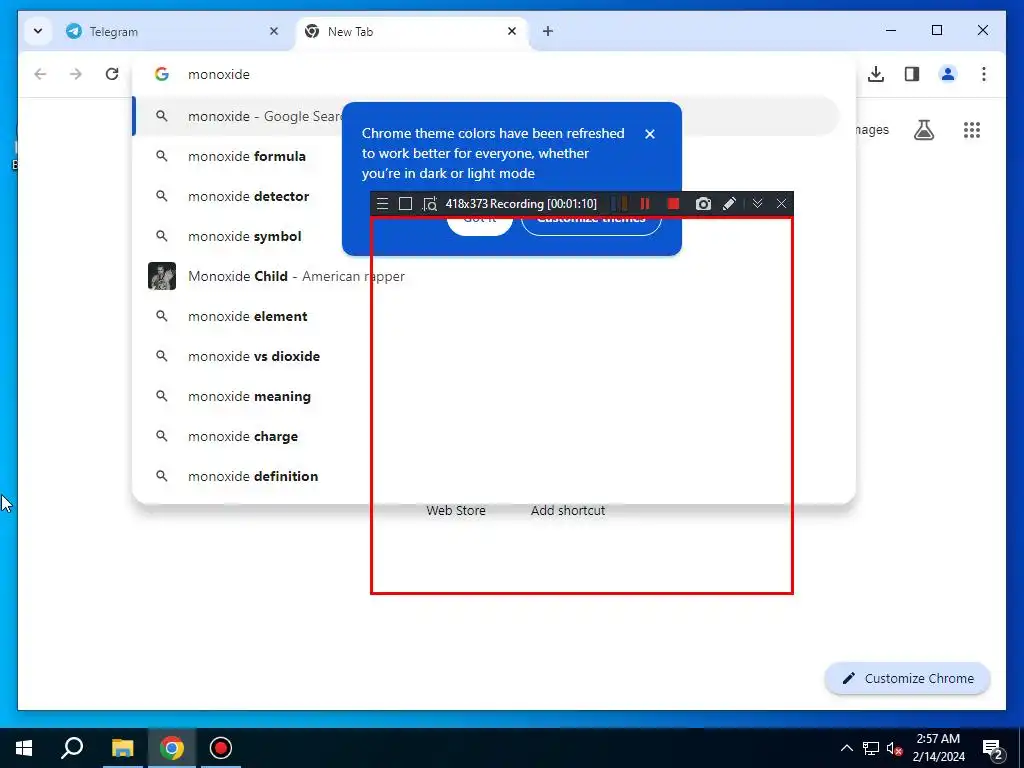Image resolution: width=1024 pixels, height=768 pixels.
Task: Stop the screen recording
Action: click(x=673, y=204)
